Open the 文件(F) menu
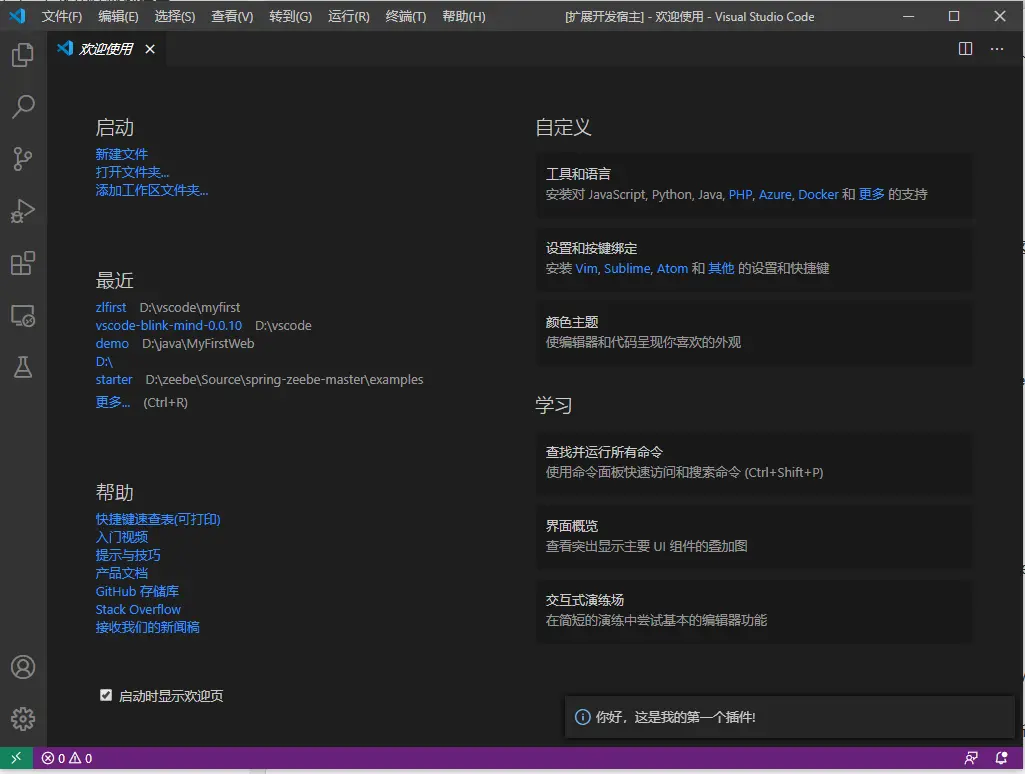 [62, 17]
